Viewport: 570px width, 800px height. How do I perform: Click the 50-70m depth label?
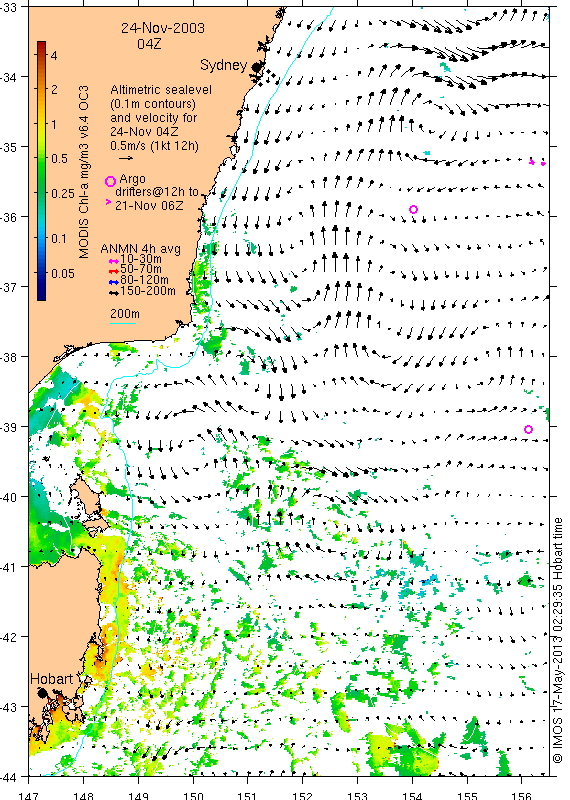(x=141, y=269)
